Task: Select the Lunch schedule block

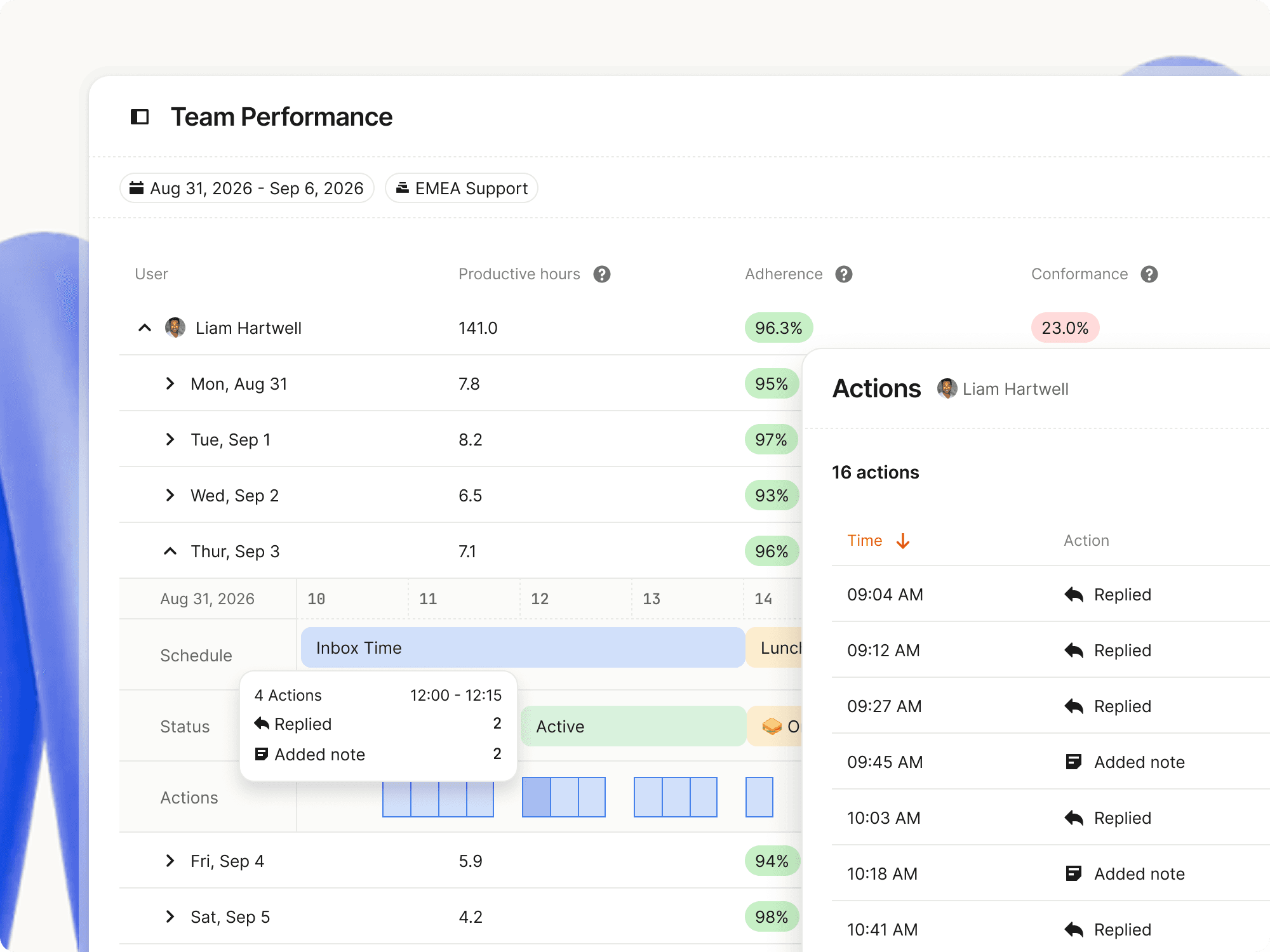Action: (775, 647)
